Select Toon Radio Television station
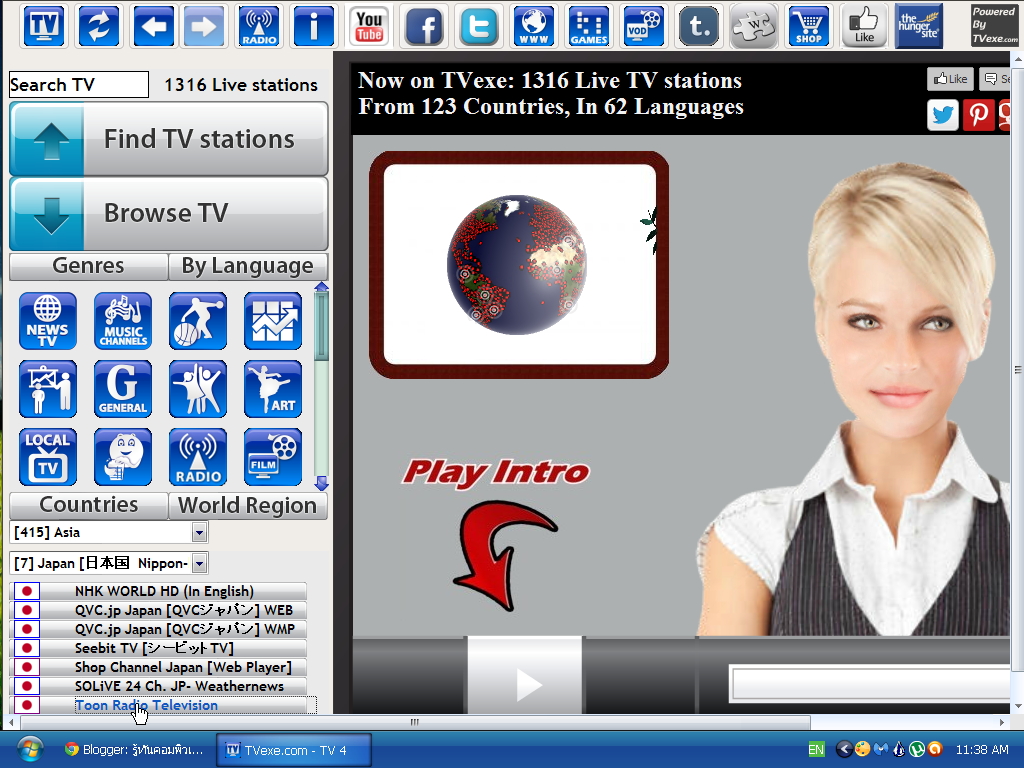The image size is (1024, 768). pyautogui.click(x=159, y=705)
